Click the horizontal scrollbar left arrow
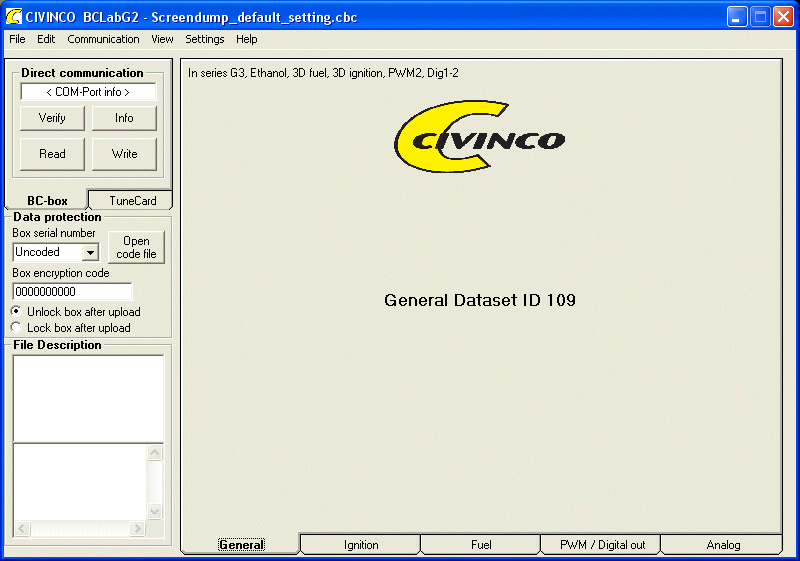 [22, 528]
